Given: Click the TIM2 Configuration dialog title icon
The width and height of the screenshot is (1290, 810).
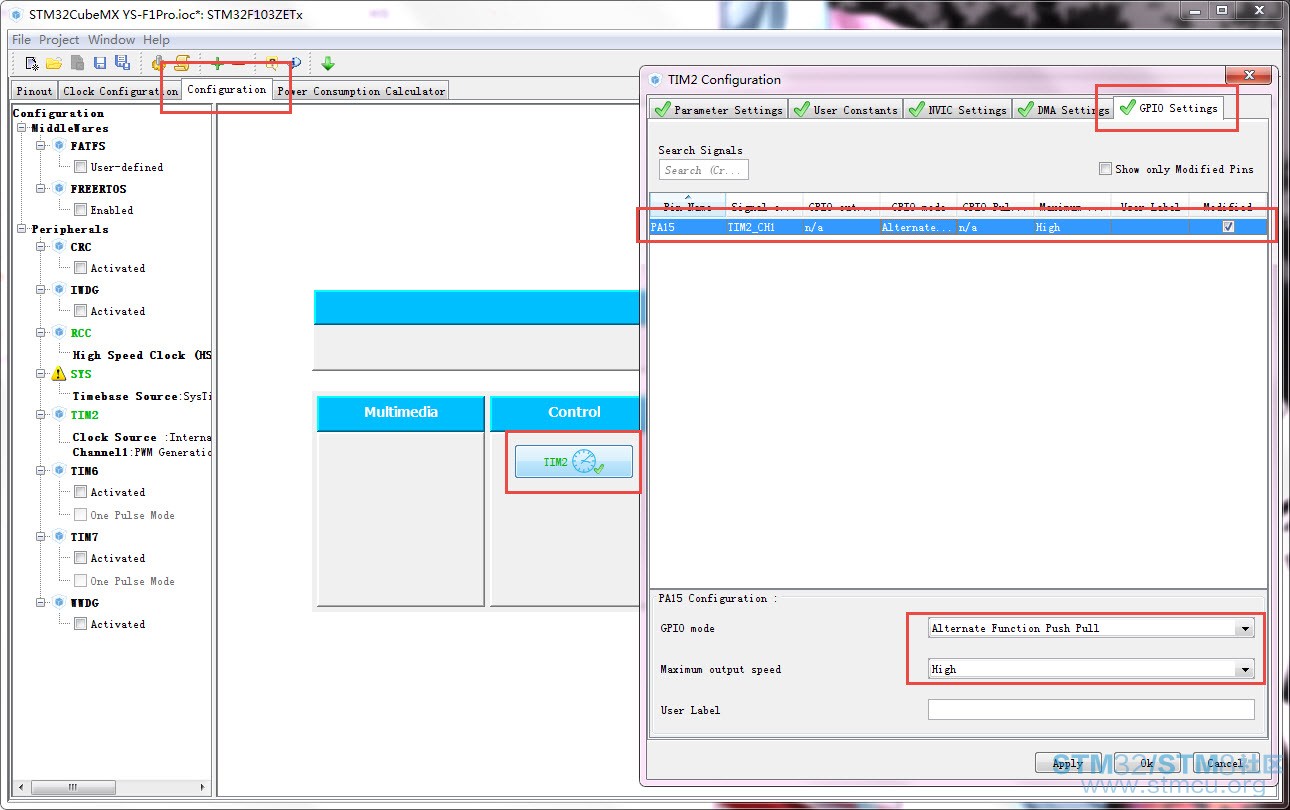Looking at the screenshot, I should coord(655,80).
